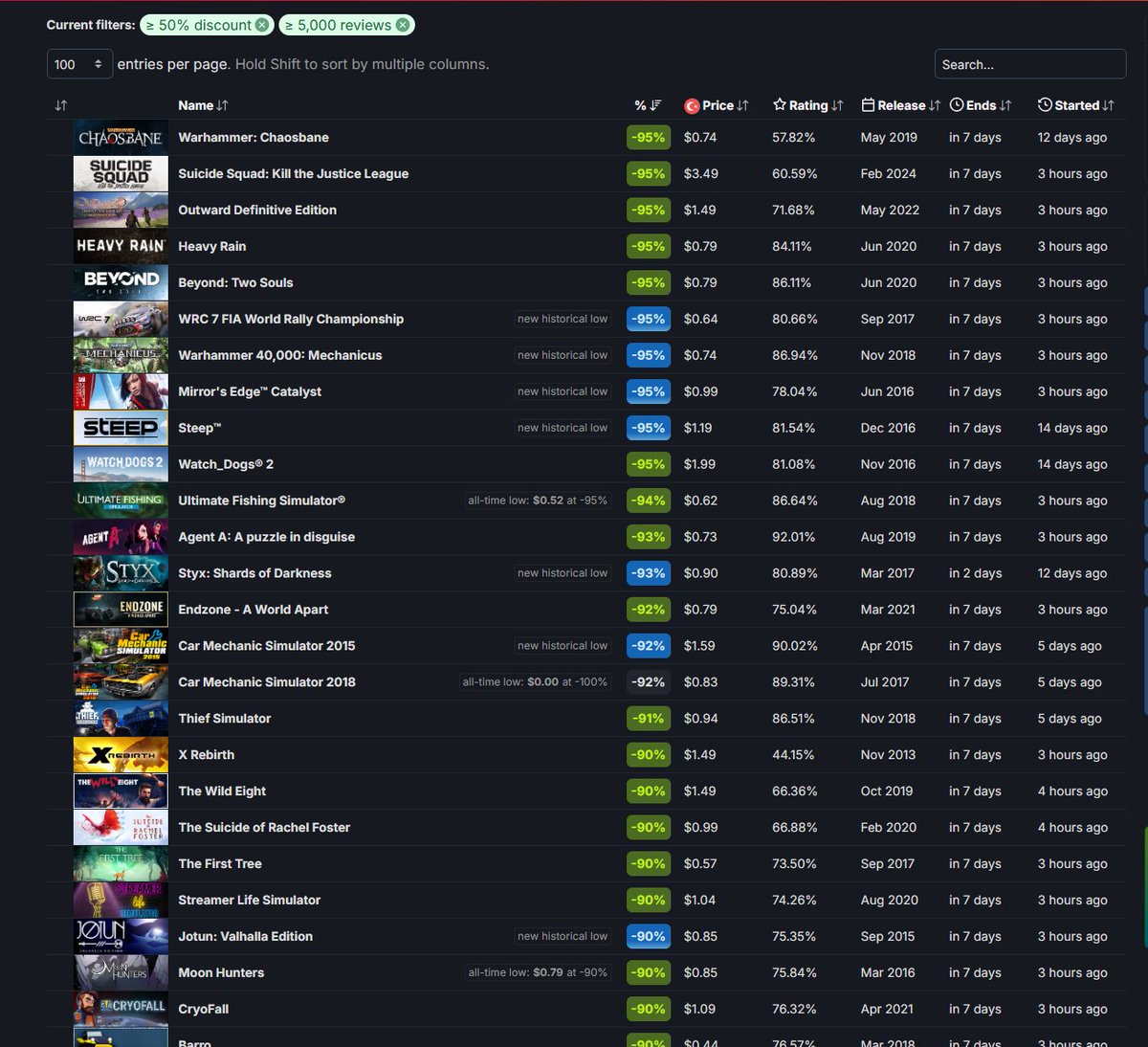Sort by the Price column
Viewport: 1148px width, 1047px height.
tap(717, 105)
